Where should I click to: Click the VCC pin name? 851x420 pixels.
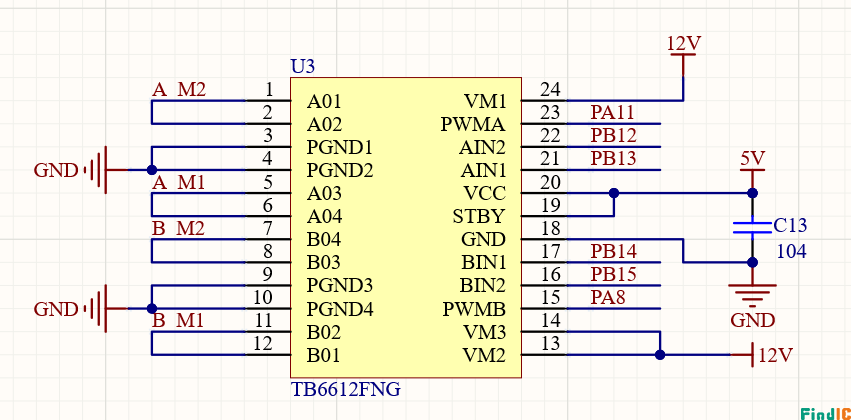[485, 194]
